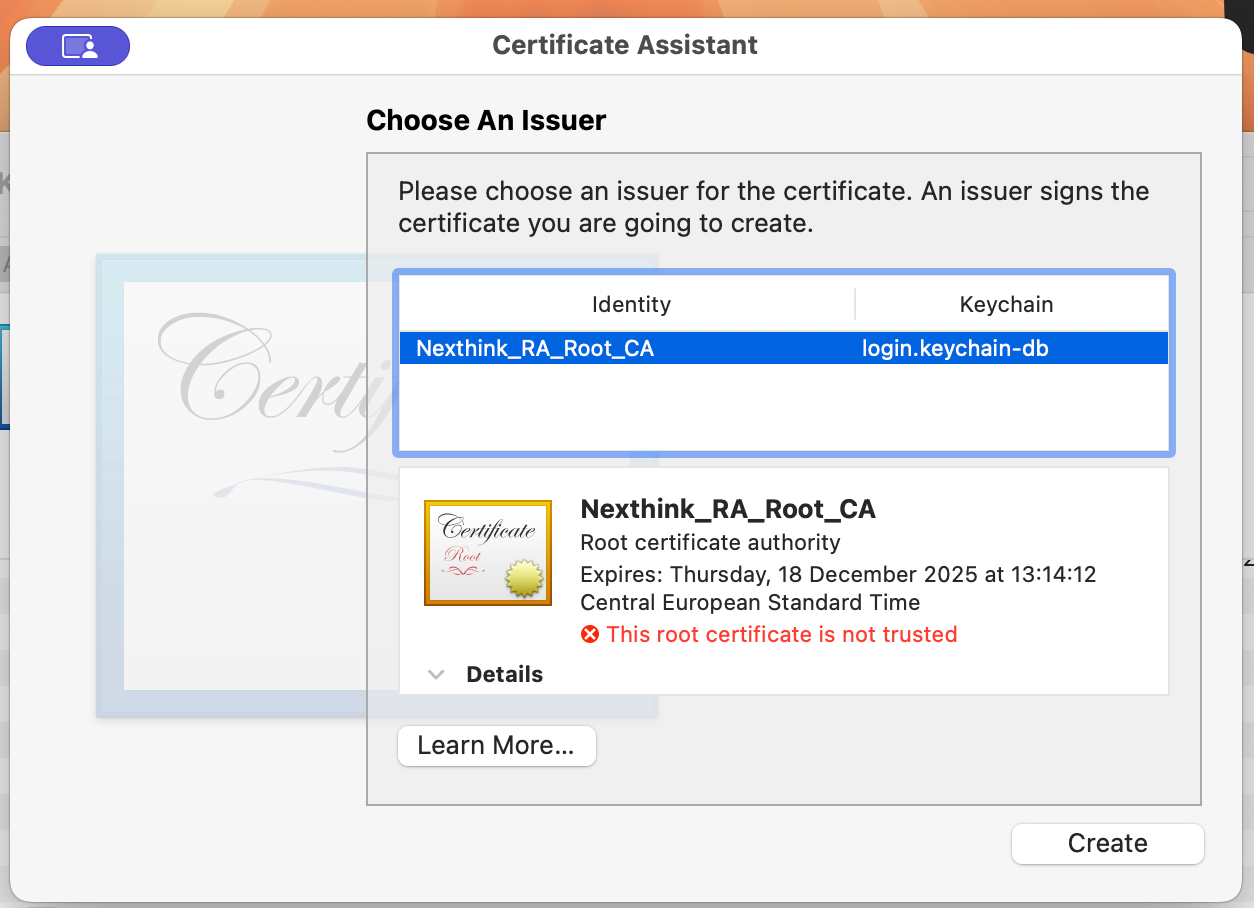
Task: Click the red not-trusted error icon
Action: pyautogui.click(x=590, y=634)
